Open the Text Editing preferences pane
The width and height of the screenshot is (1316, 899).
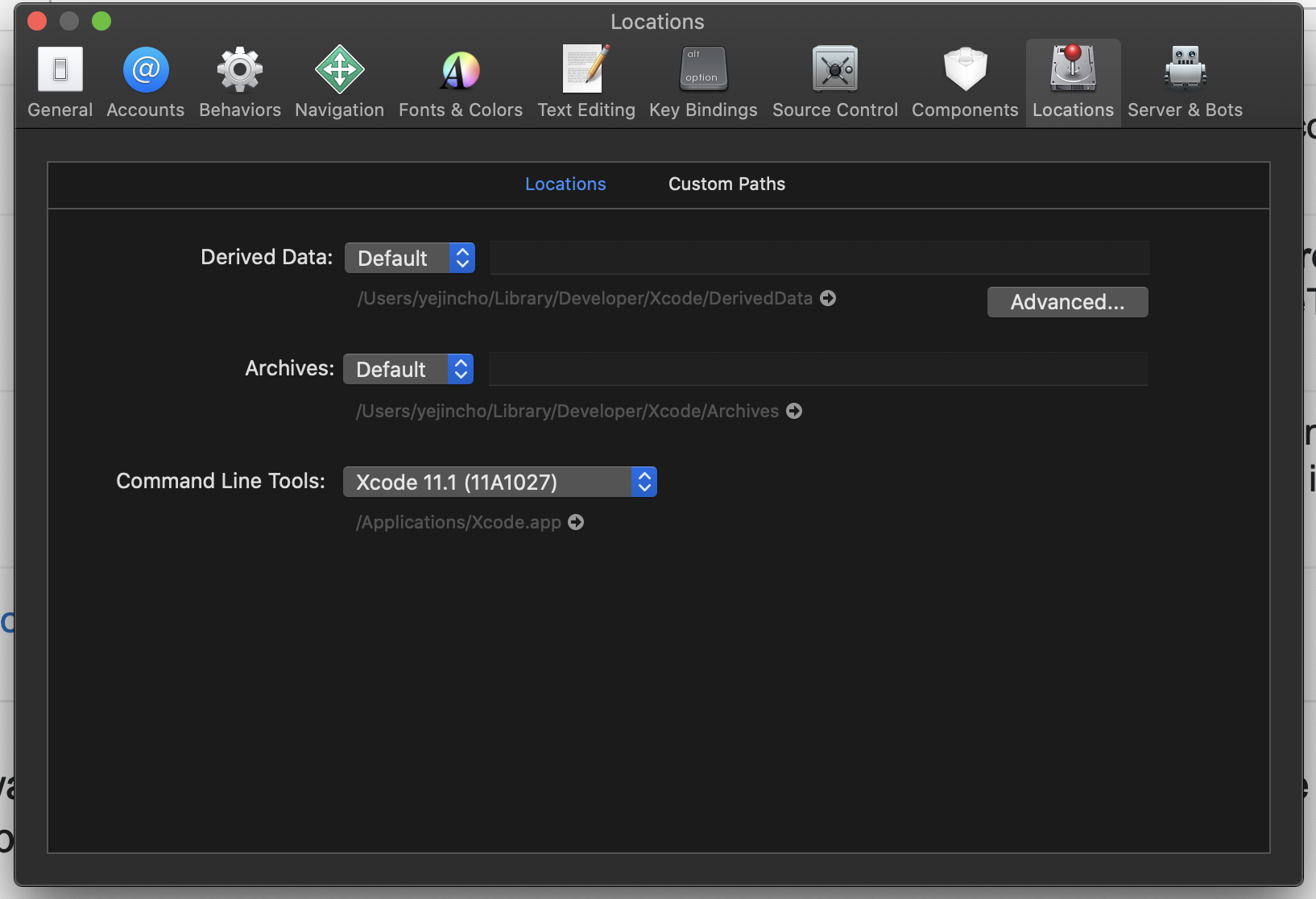tap(586, 83)
